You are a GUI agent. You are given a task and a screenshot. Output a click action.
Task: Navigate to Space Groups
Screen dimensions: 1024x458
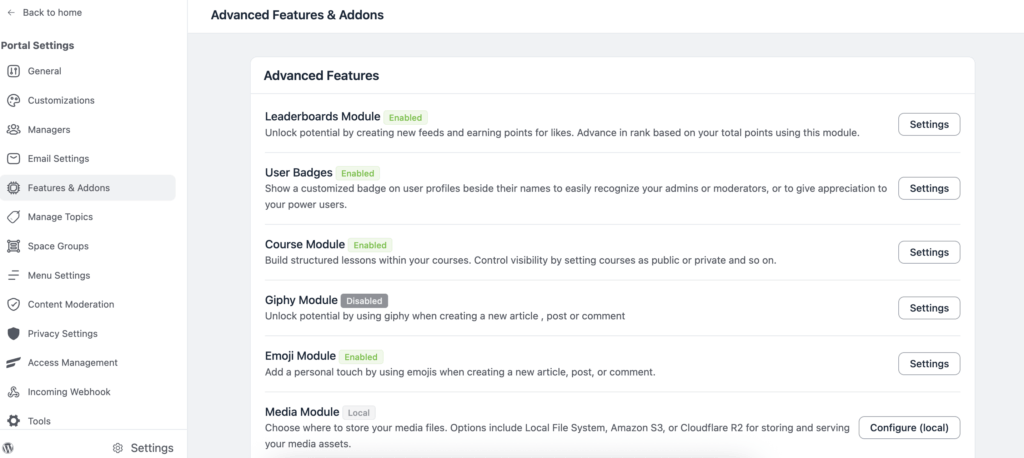tap(88, 246)
